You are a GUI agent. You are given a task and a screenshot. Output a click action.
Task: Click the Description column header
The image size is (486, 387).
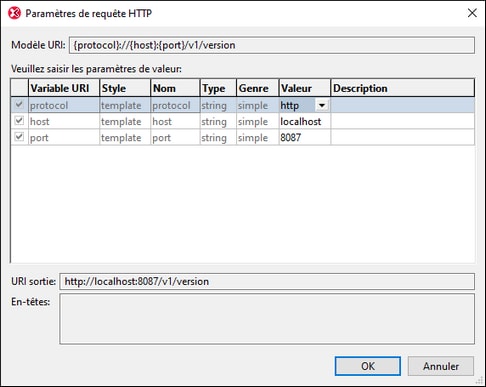[x=403, y=88]
